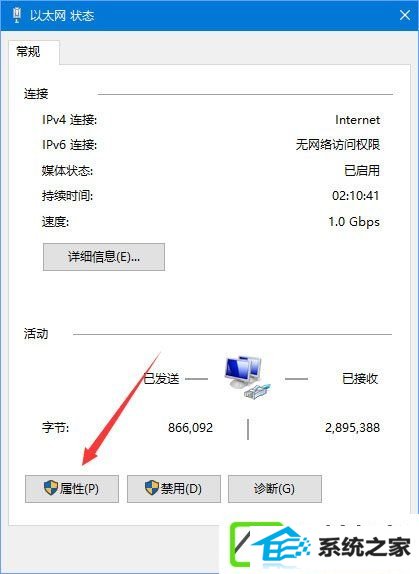Open 详细信息(E)... details button
Viewport: 419px width, 574px height.
point(104,257)
